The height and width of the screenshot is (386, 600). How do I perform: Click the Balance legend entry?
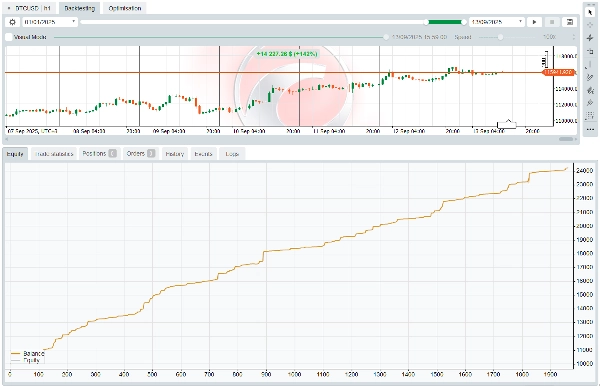[x=28, y=353]
